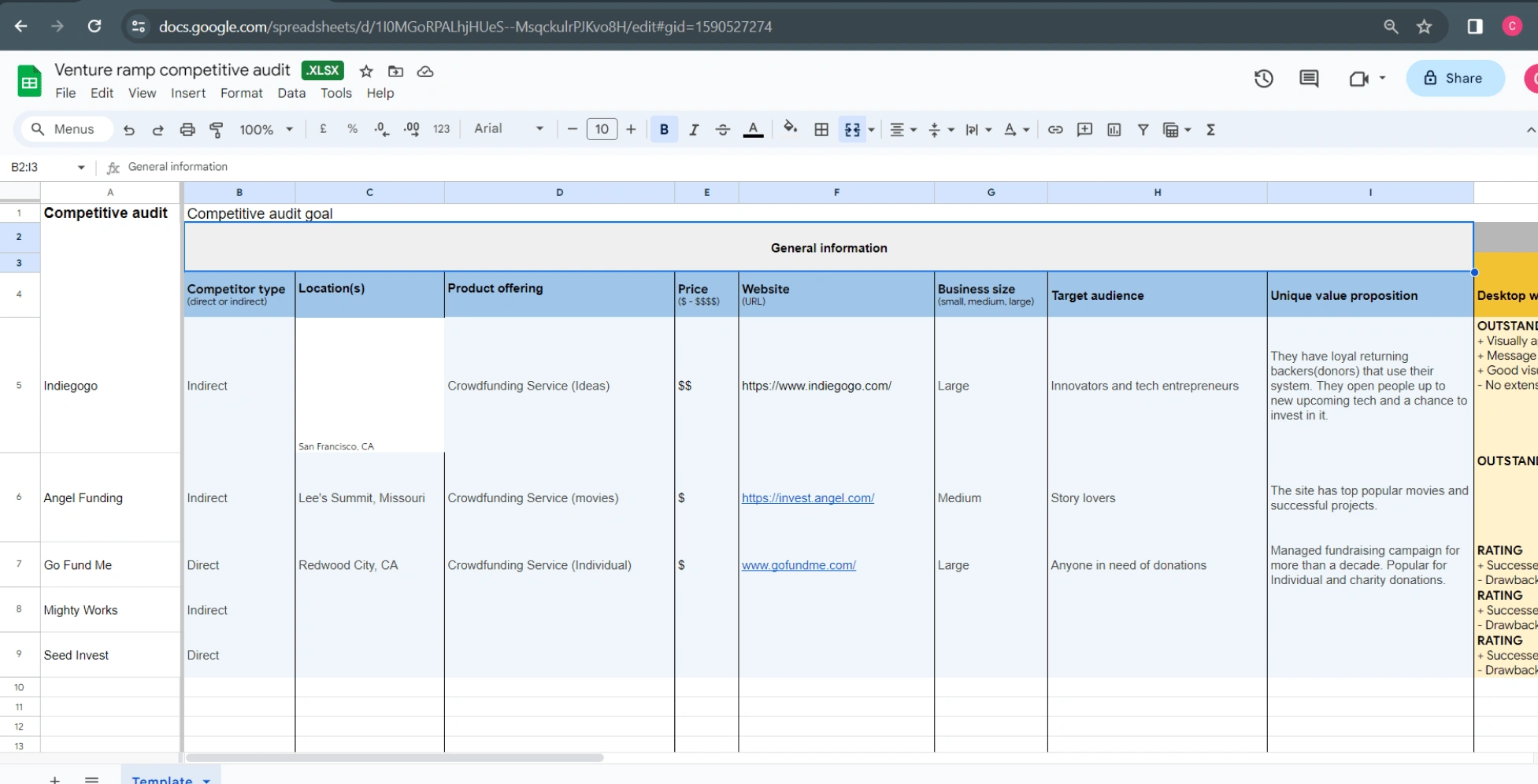
Task: Open the text color picker
Action: 754,130
